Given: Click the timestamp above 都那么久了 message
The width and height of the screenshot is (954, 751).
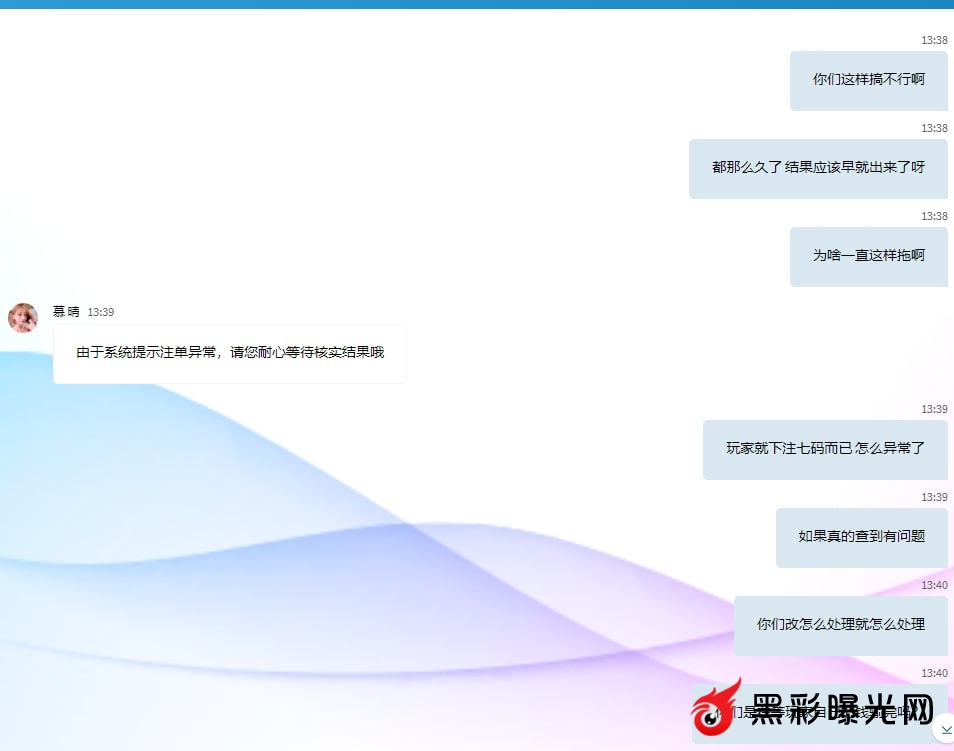Looking at the screenshot, I should (x=934, y=129).
